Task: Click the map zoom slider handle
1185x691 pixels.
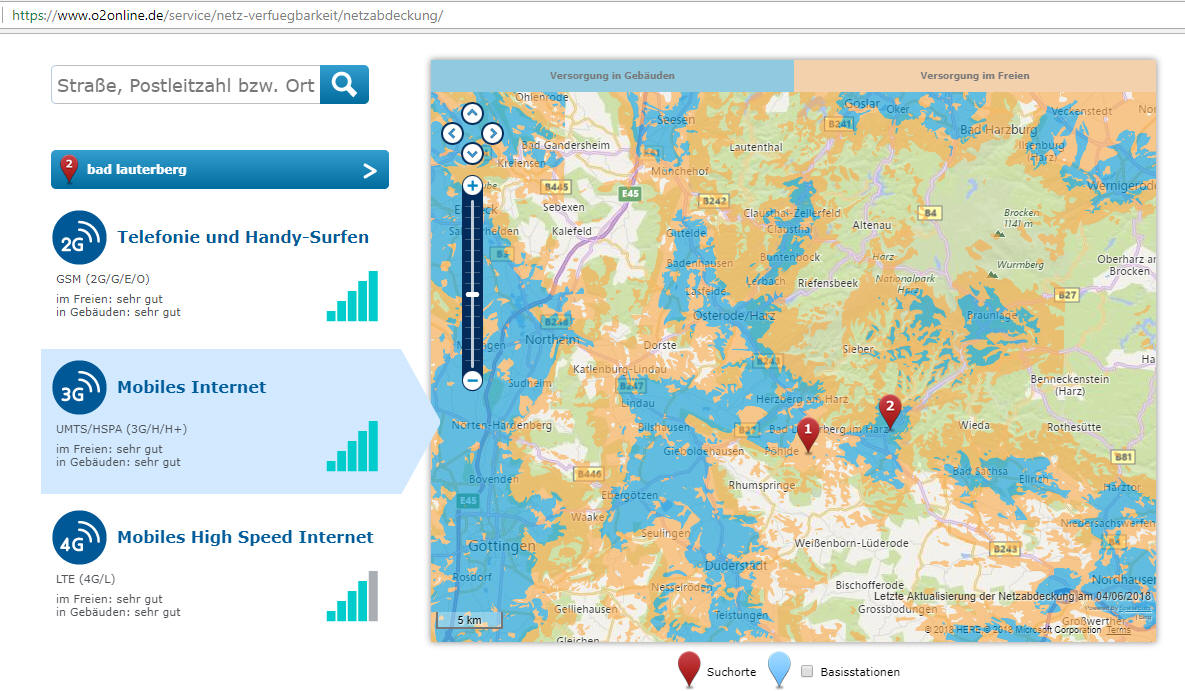Action: coord(473,294)
